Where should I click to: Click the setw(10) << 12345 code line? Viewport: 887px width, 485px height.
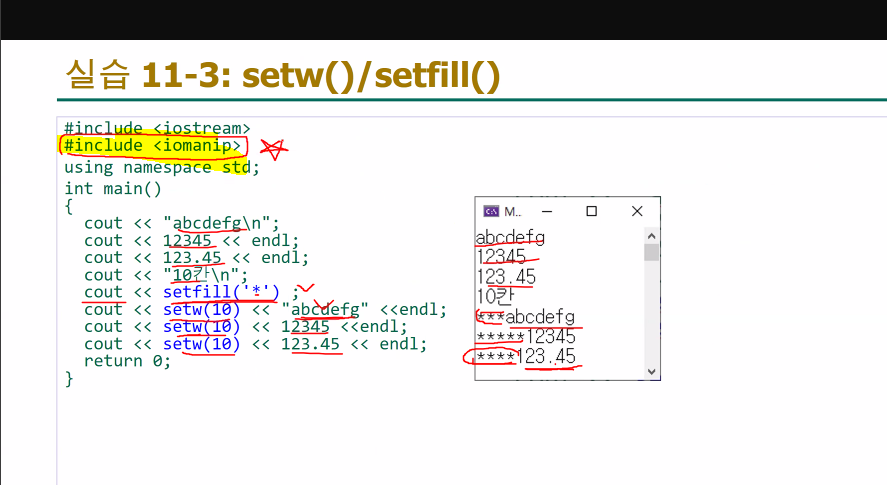pyautogui.click(x=246, y=327)
